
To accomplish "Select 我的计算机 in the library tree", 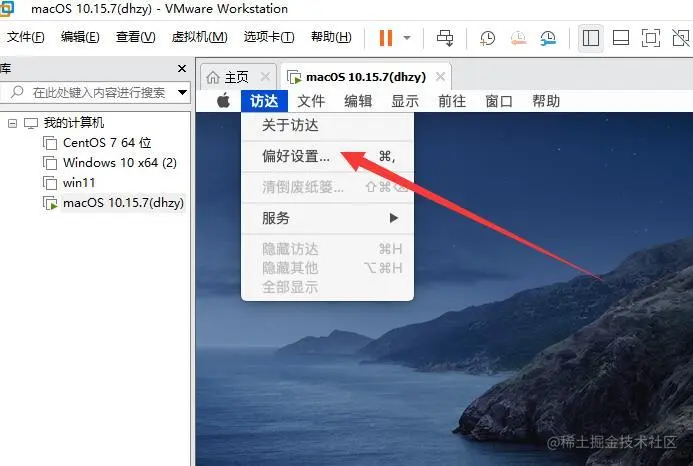I will point(73,123).
